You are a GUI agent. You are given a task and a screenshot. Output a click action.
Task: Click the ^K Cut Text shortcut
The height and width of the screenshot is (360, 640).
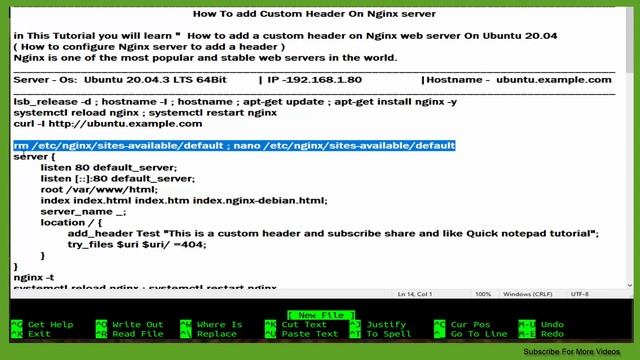pyautogui.click(x=296, y=324)
